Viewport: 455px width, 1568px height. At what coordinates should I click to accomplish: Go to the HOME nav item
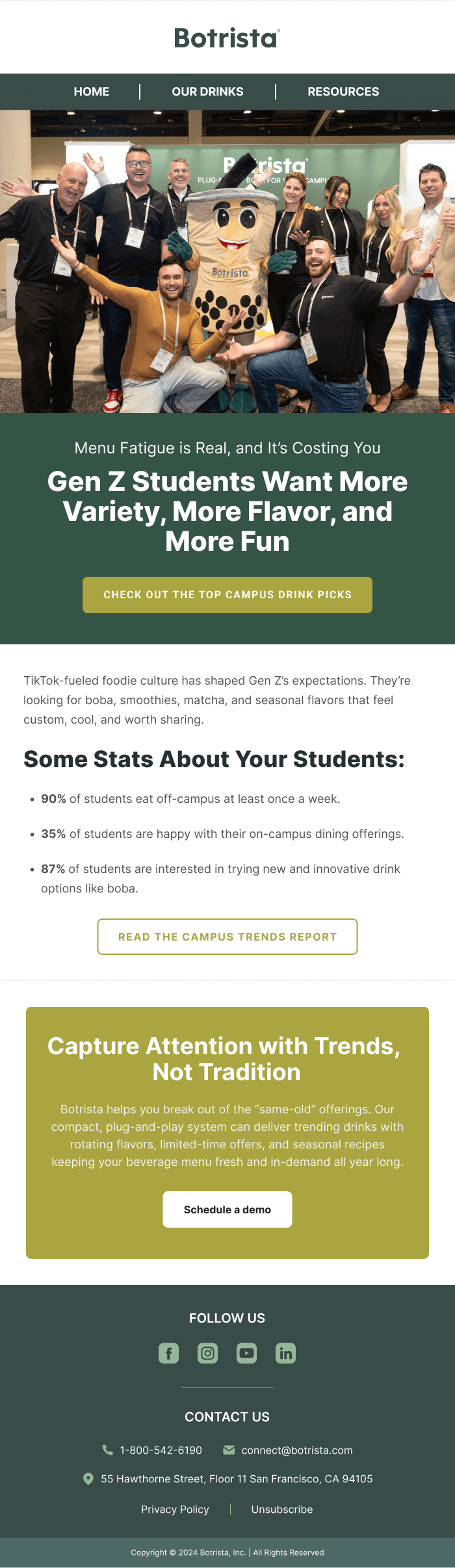click(x=92, y=92)
